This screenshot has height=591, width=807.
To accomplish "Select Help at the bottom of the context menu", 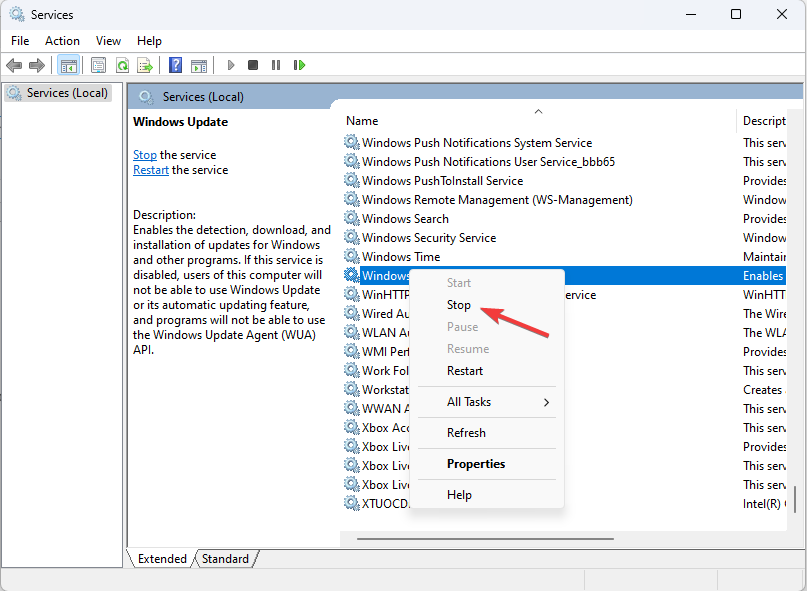I will 486,494.
